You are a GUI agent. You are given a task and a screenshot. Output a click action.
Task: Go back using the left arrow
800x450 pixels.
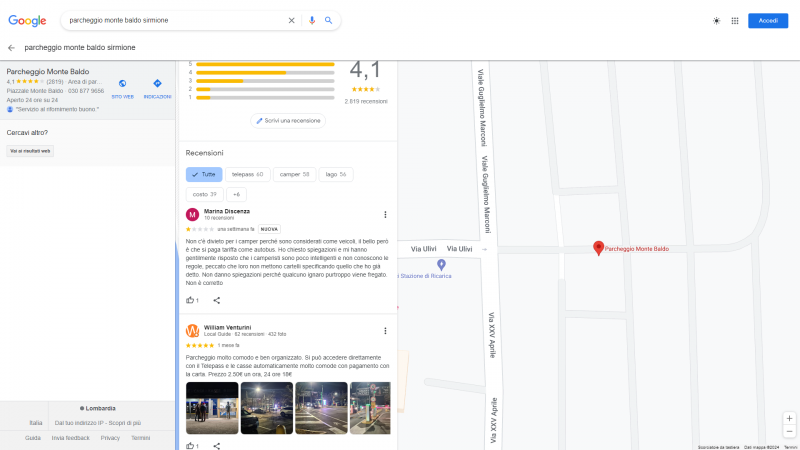11,47
